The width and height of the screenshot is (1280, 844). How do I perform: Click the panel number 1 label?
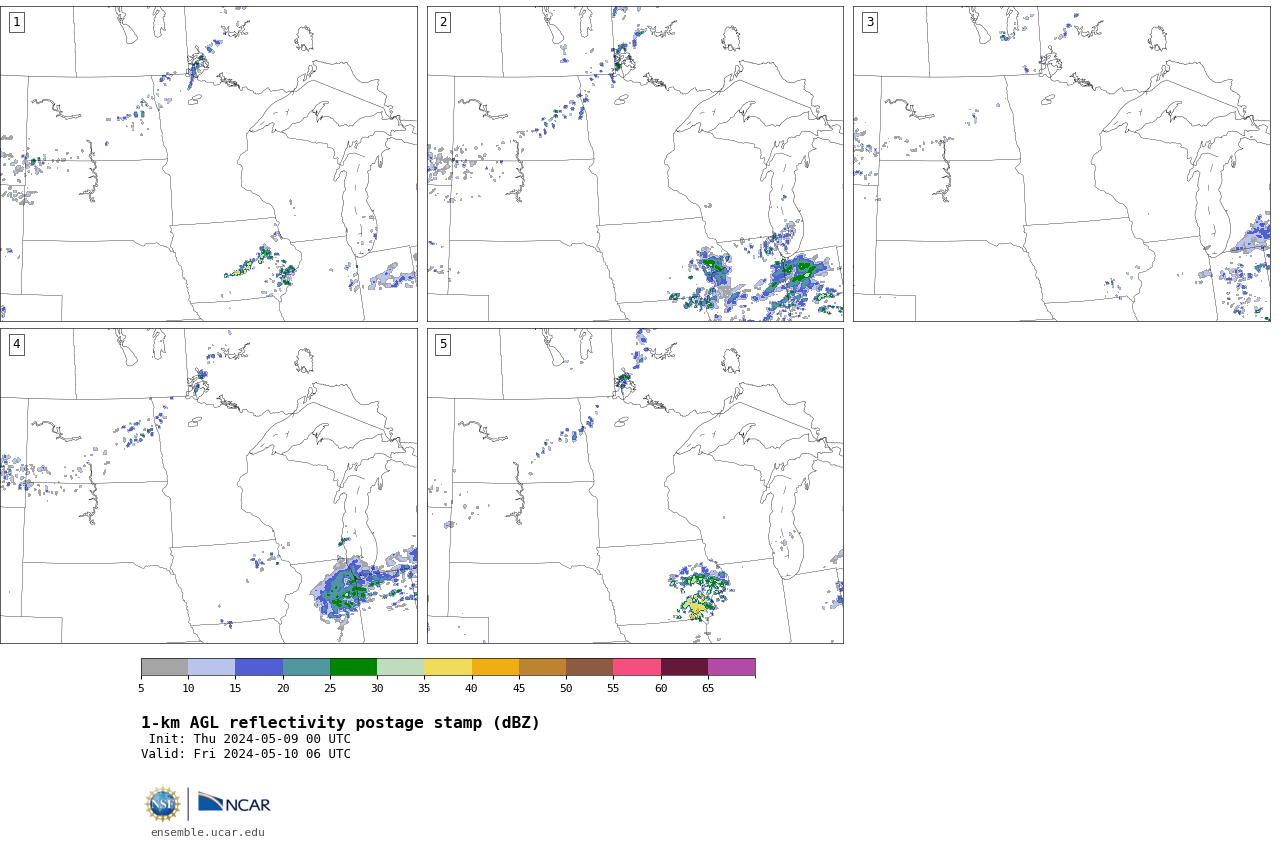16,22
